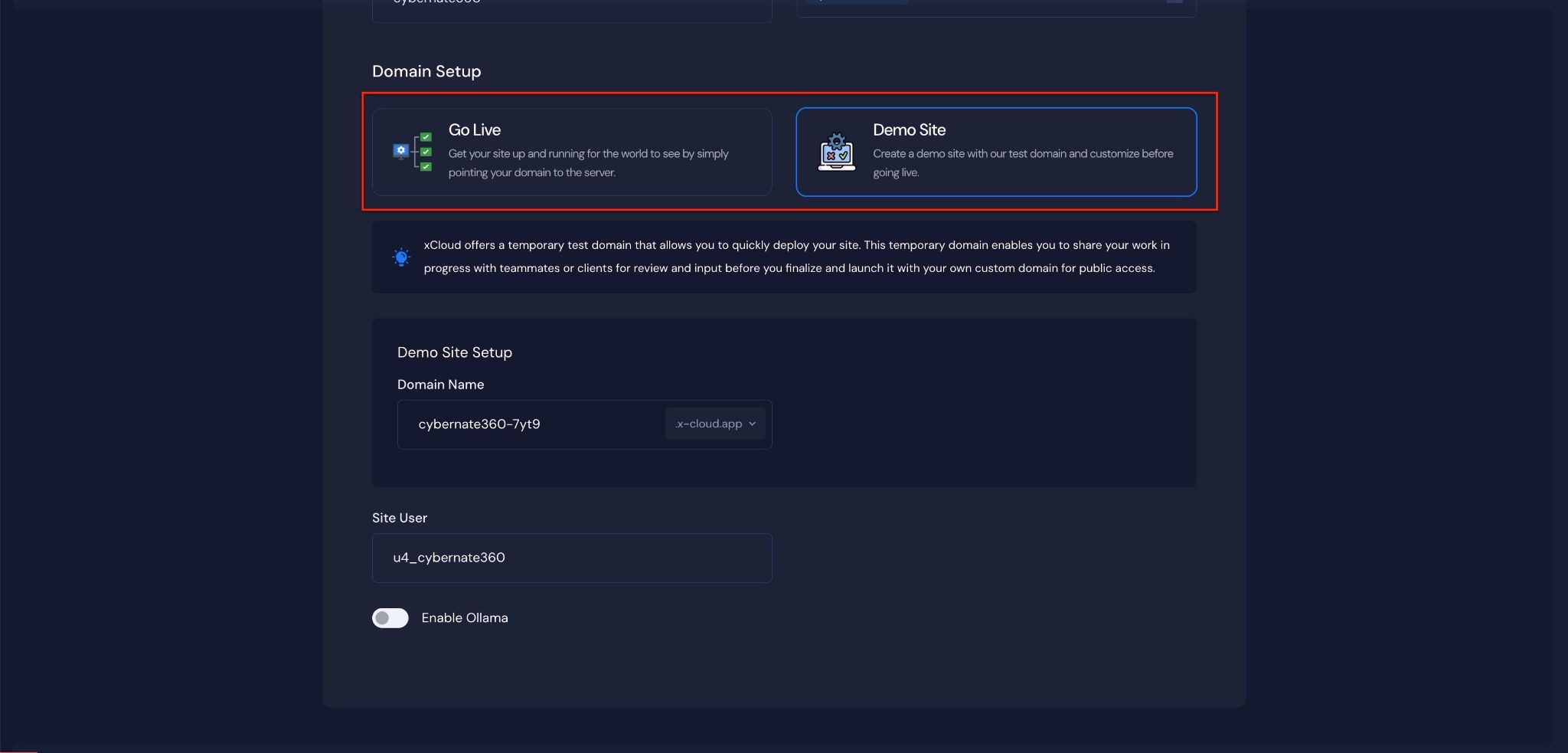Click the Domain Setup heading
The image size is (1568, 753).
tap(426, 71)
